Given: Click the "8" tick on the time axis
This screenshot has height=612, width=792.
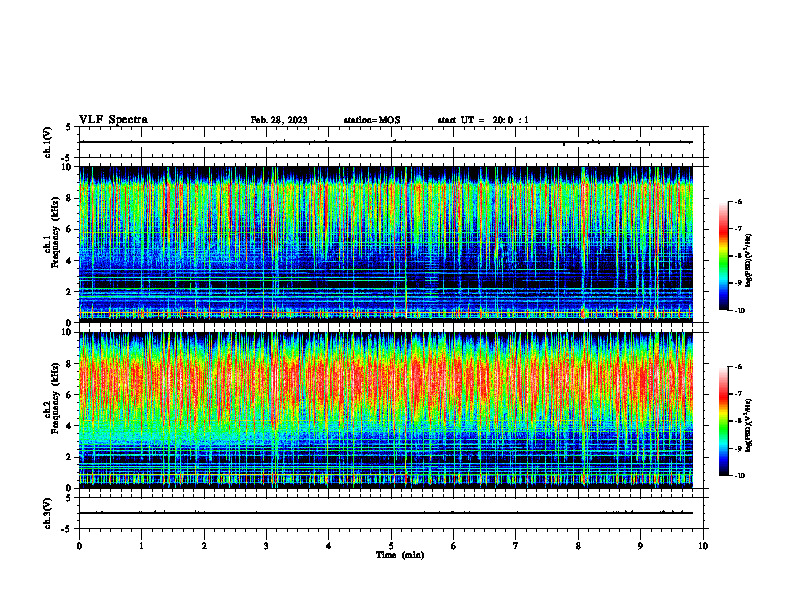Looking at the screenshot, I should coord(578,546).
